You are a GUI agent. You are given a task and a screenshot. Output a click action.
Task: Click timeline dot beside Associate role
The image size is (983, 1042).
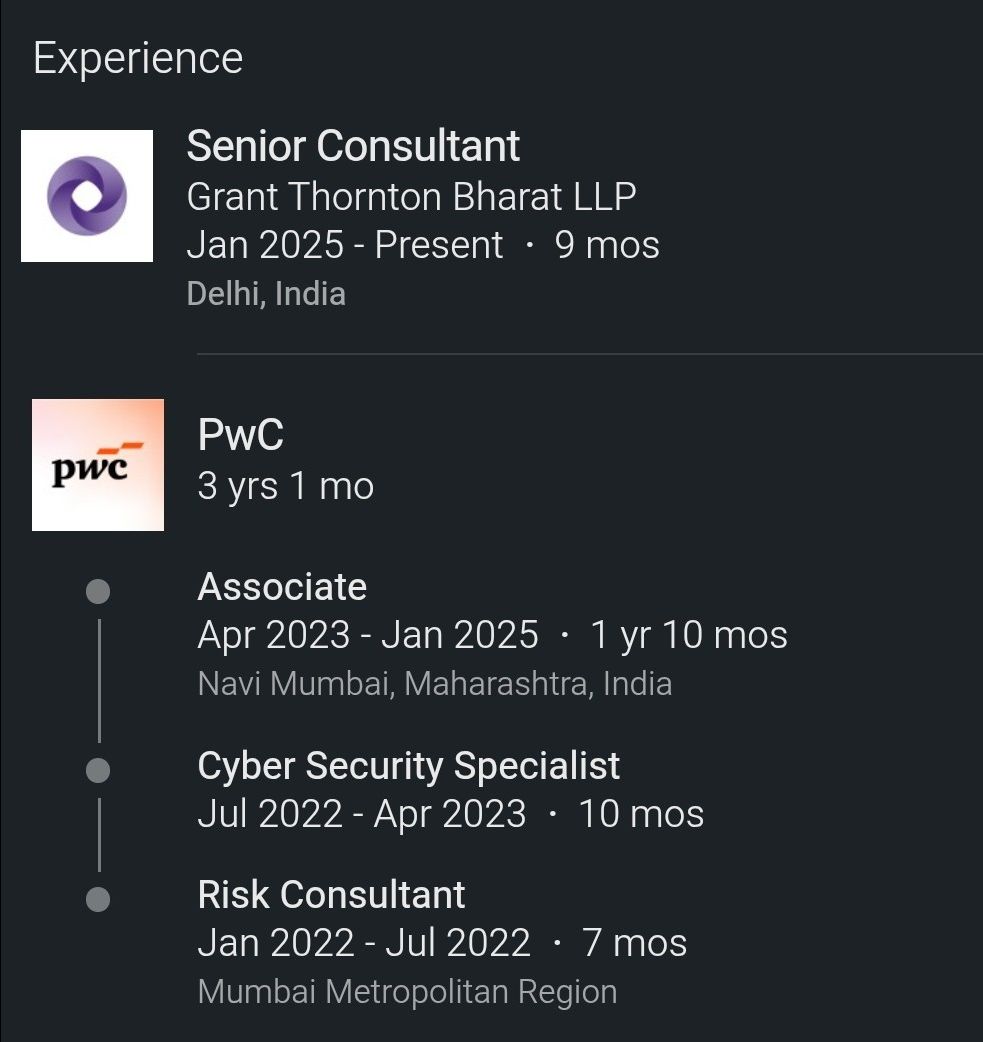click(98, 592)
